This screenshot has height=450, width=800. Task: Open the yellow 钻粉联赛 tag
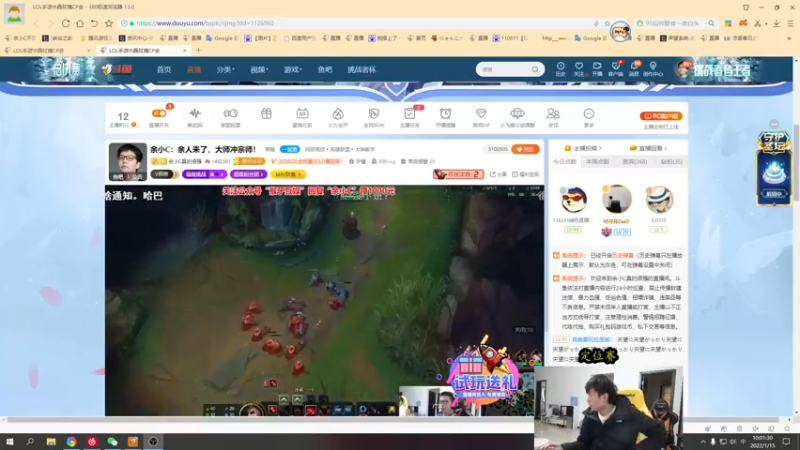tap(288, 174)
